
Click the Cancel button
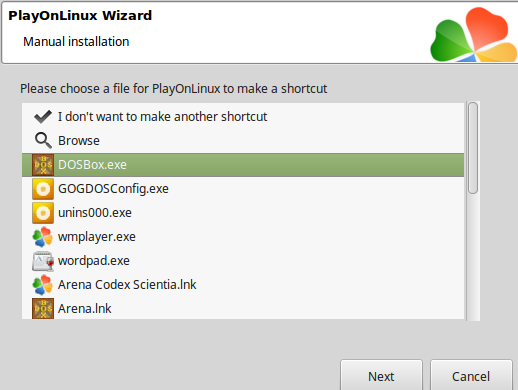pyautogui.click(x=471, y=376)
